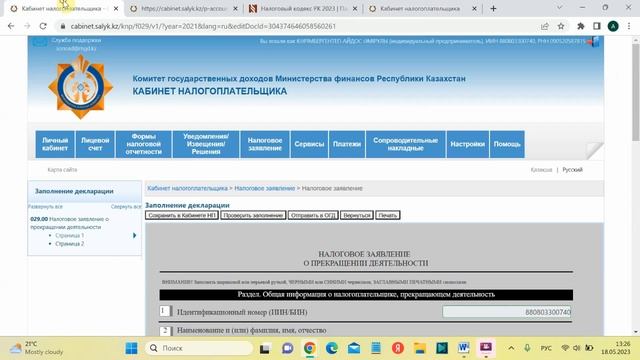Open the Личный кабинет menu
This screenshot has height=360, width=640.
point(55,144)
